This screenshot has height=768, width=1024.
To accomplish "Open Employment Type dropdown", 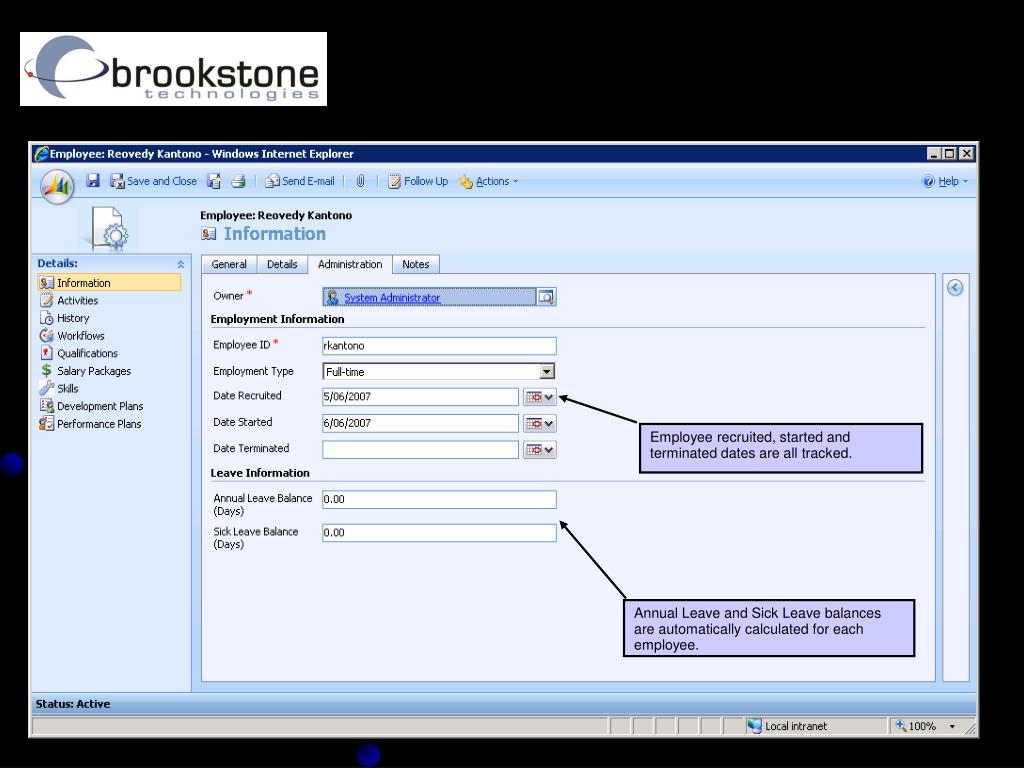I will coord(547,371).
